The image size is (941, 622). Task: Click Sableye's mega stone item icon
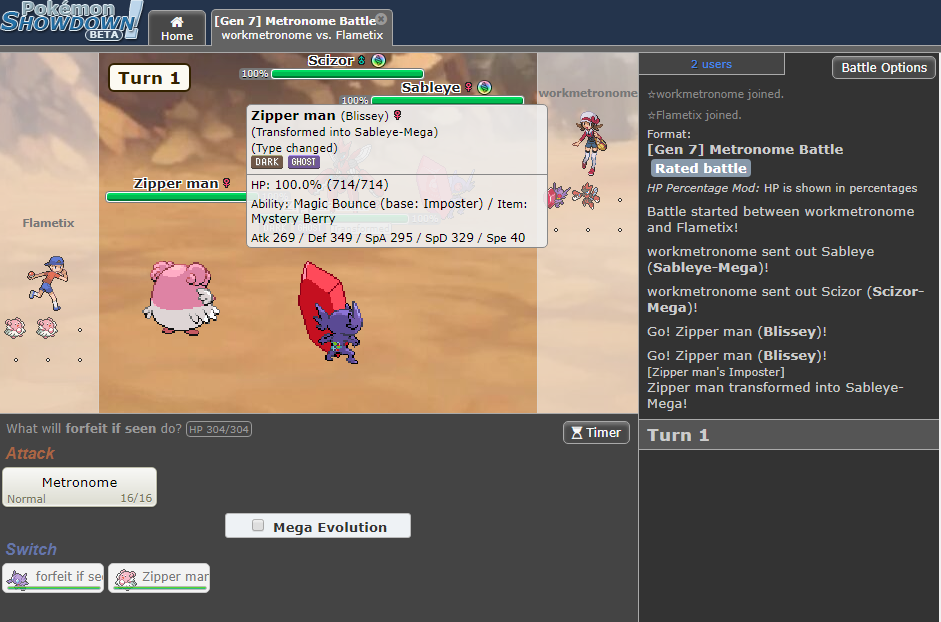(x=484, y=87)
